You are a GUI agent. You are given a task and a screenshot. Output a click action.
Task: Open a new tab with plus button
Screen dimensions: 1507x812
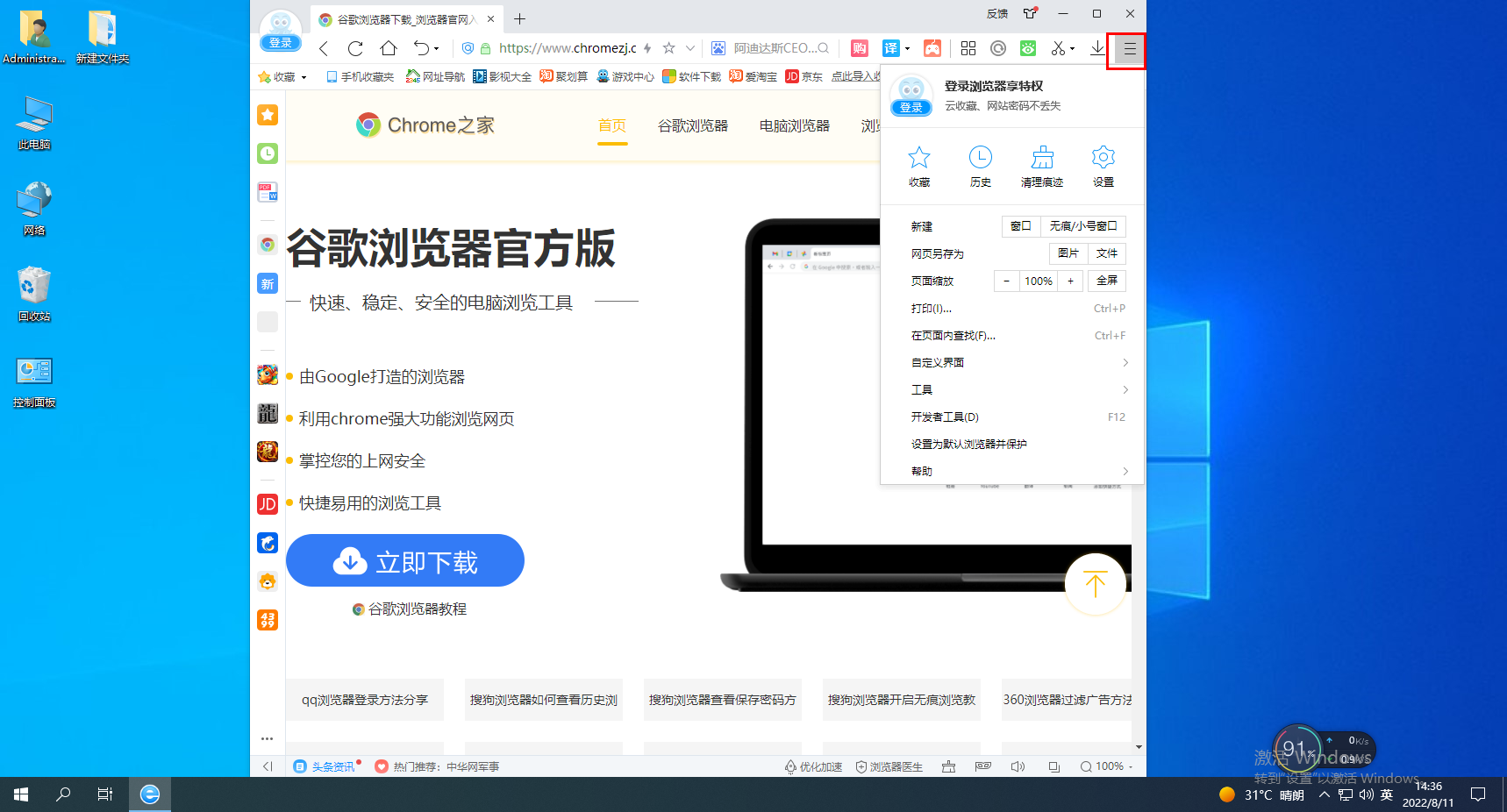click(x=519, y=18)
